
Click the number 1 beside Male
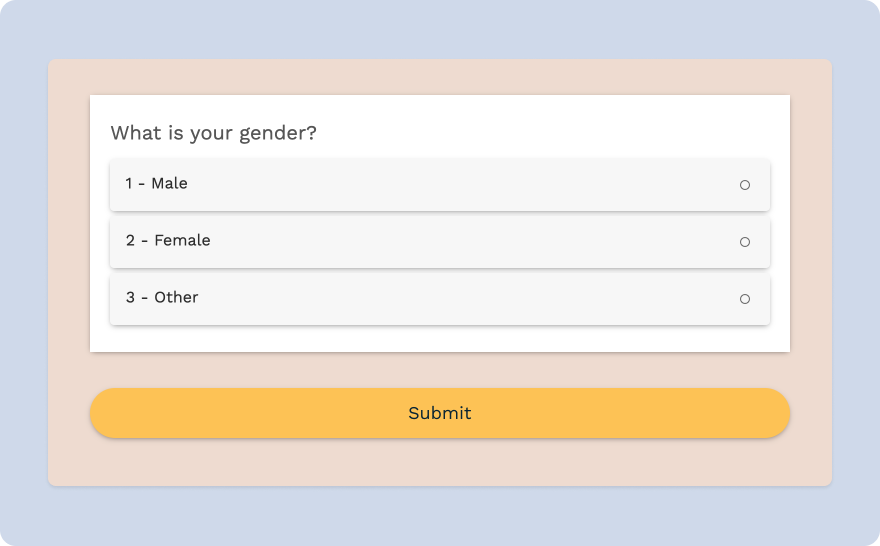pyautogui.click(x=129, y=183)
